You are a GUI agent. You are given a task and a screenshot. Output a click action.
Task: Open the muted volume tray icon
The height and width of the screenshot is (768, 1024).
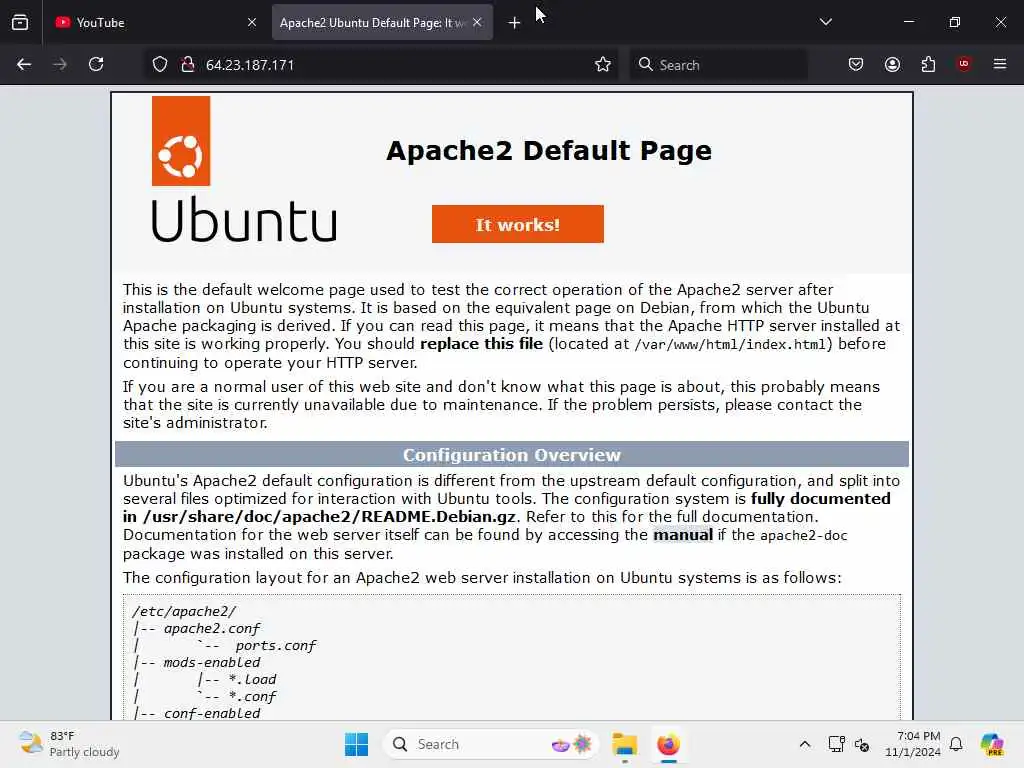(x=861, y=744)
